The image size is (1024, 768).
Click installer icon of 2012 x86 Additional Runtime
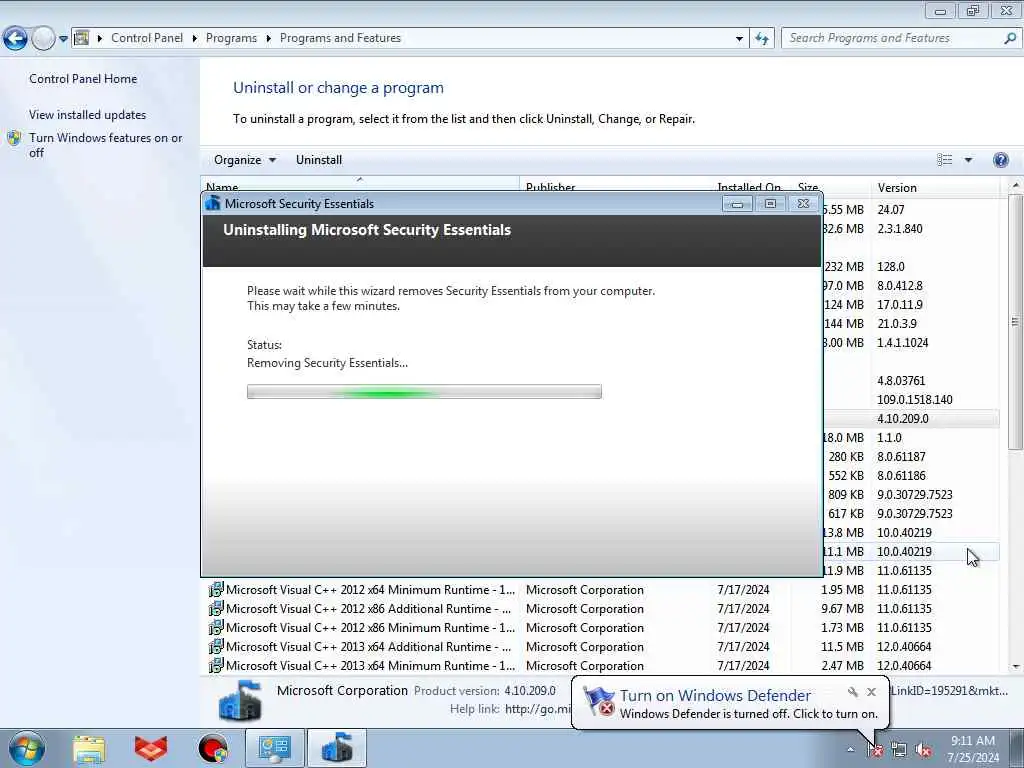[x=216, y=609]
